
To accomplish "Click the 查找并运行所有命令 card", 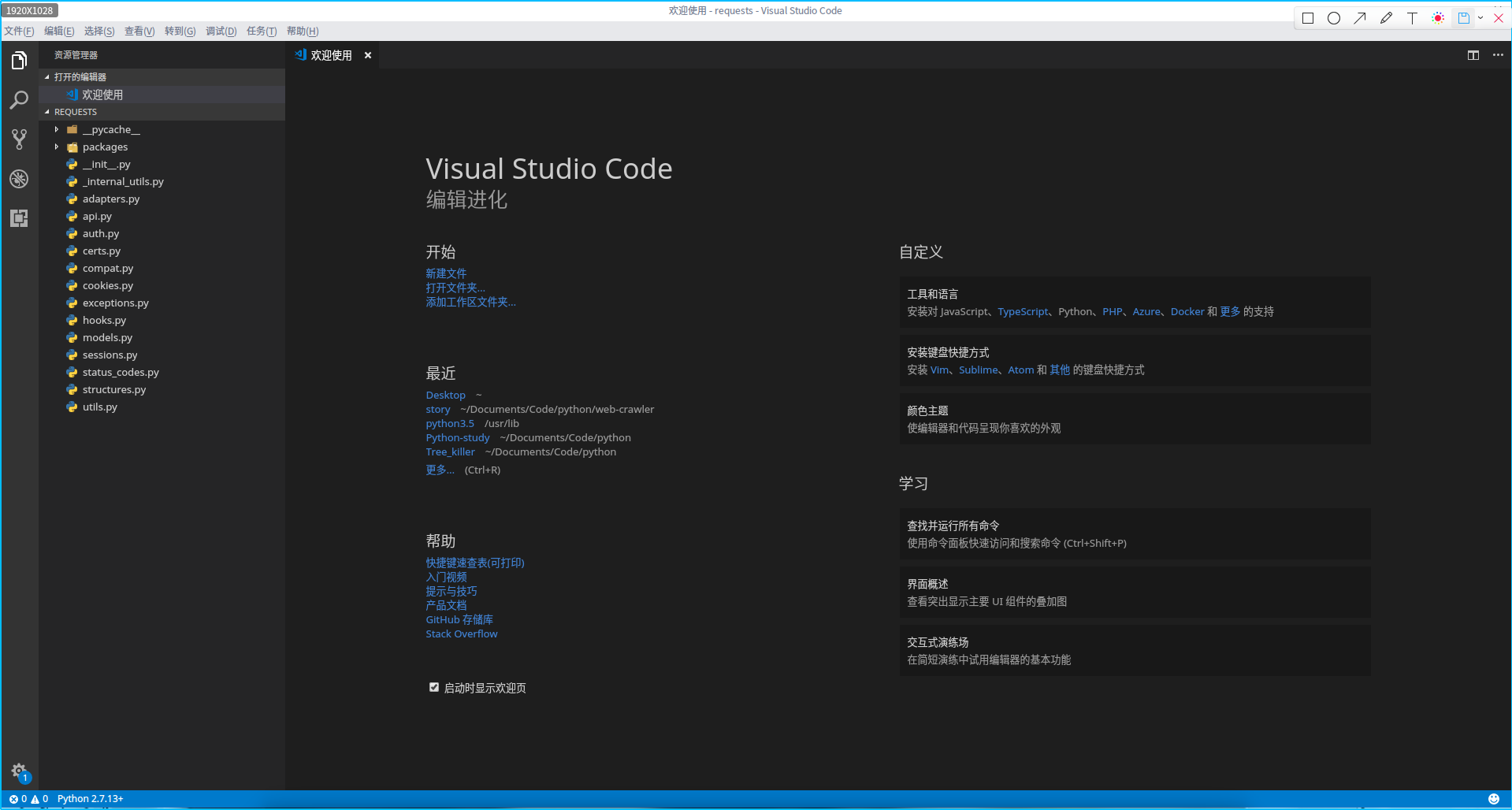I will point(1135,534).
